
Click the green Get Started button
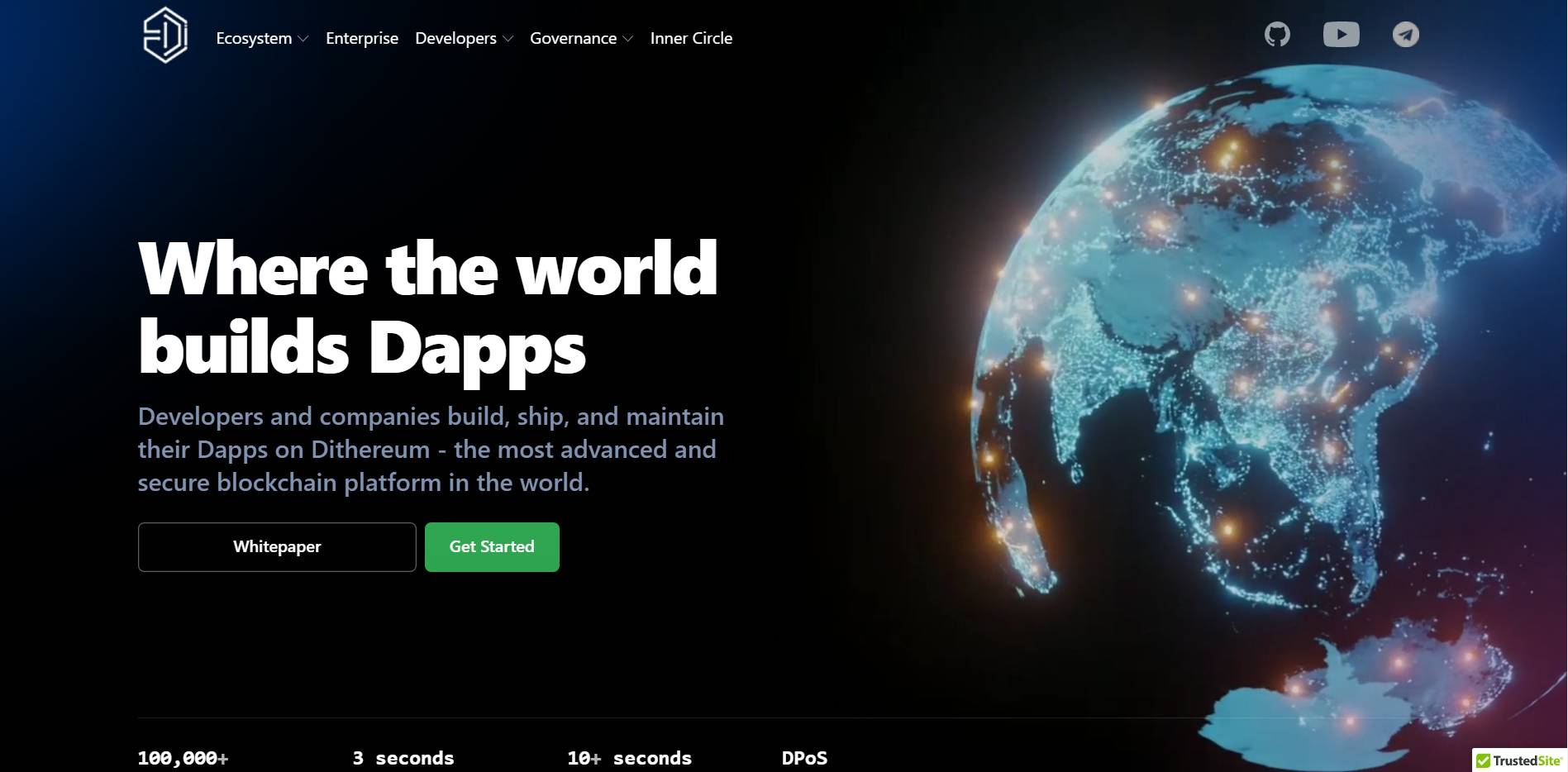click(x=492, y=546)
